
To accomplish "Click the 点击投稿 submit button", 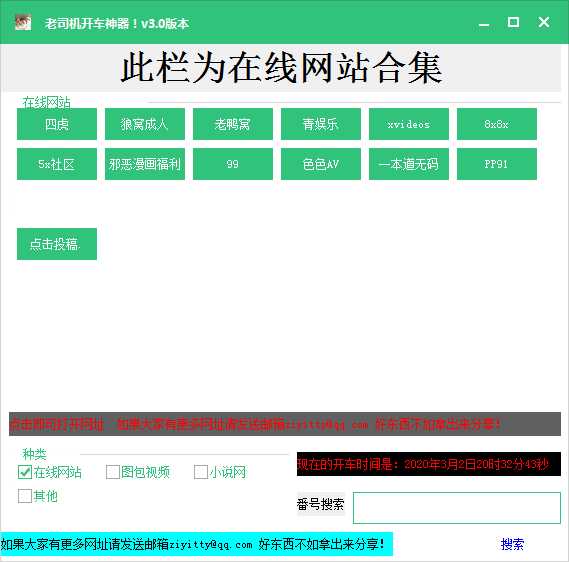I will click(x=57, y=244).
